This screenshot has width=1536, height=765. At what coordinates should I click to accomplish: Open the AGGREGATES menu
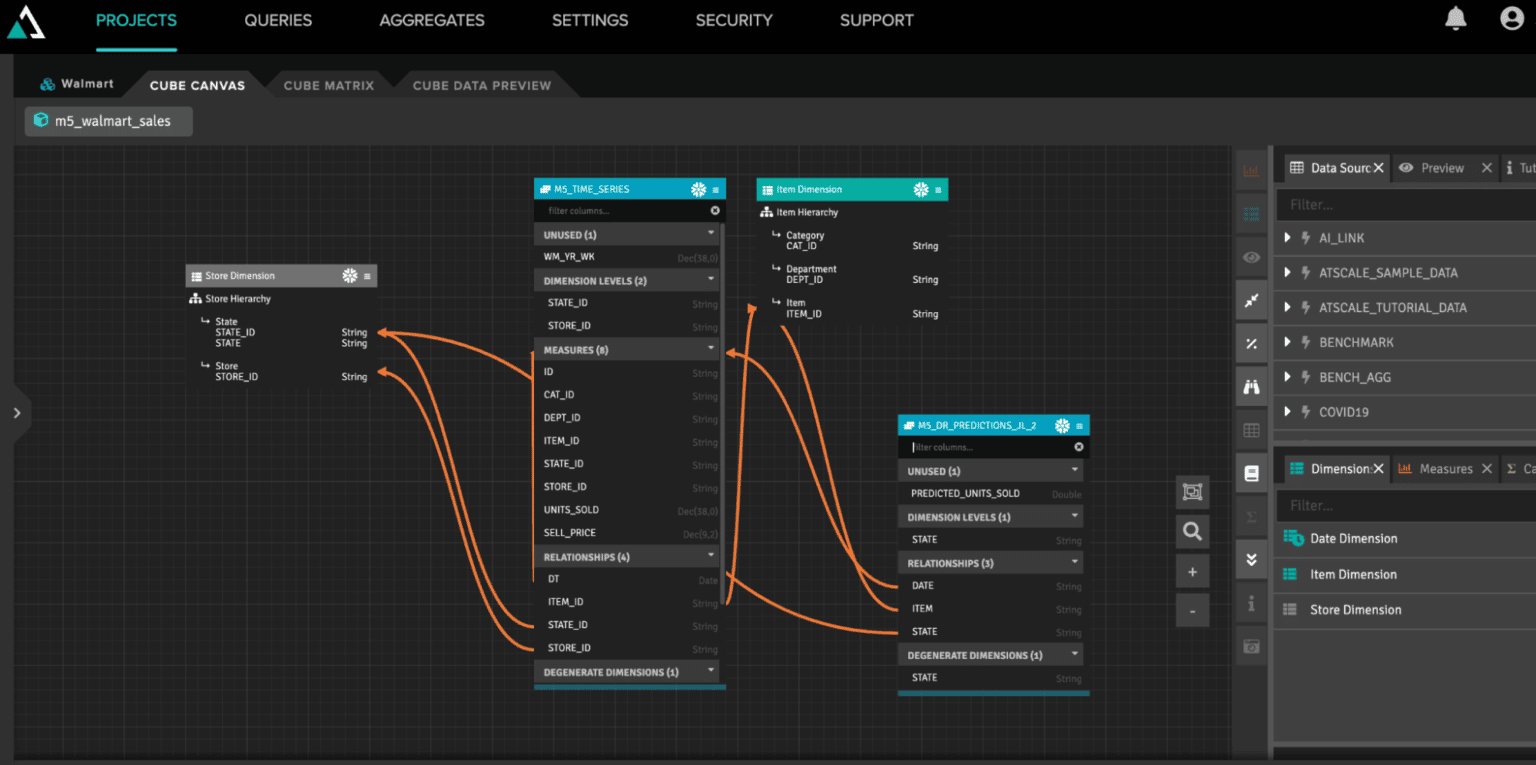pyautogui.click(x=432, y=20)
